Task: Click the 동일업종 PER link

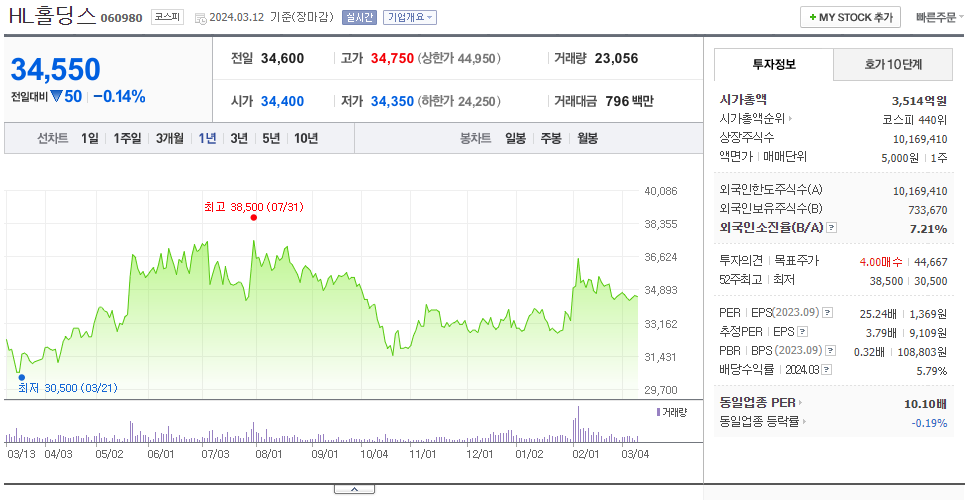Action: [757, 403]
